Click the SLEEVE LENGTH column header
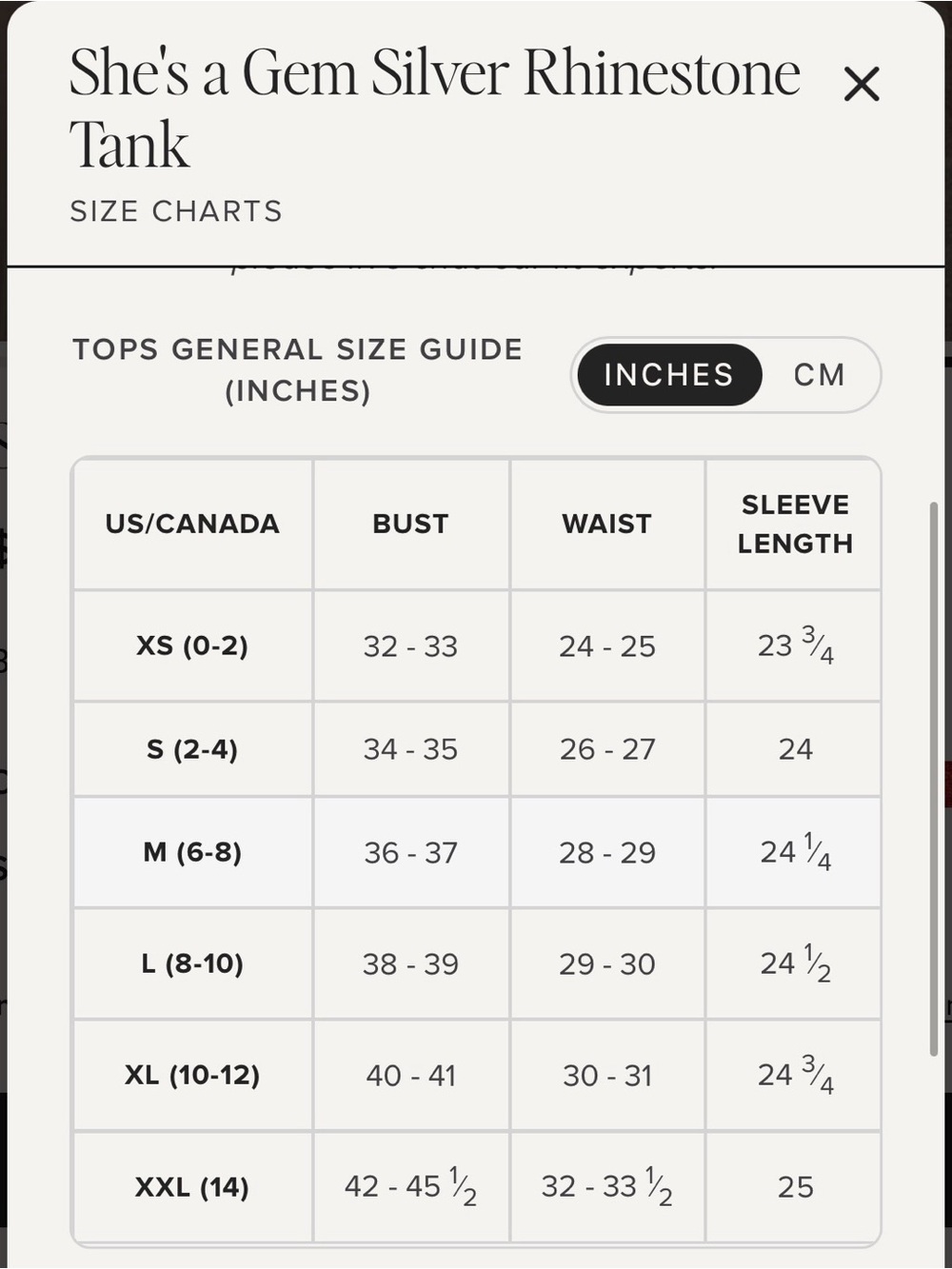The width and height of the screenshot is (952, 1269). [795, 524]
